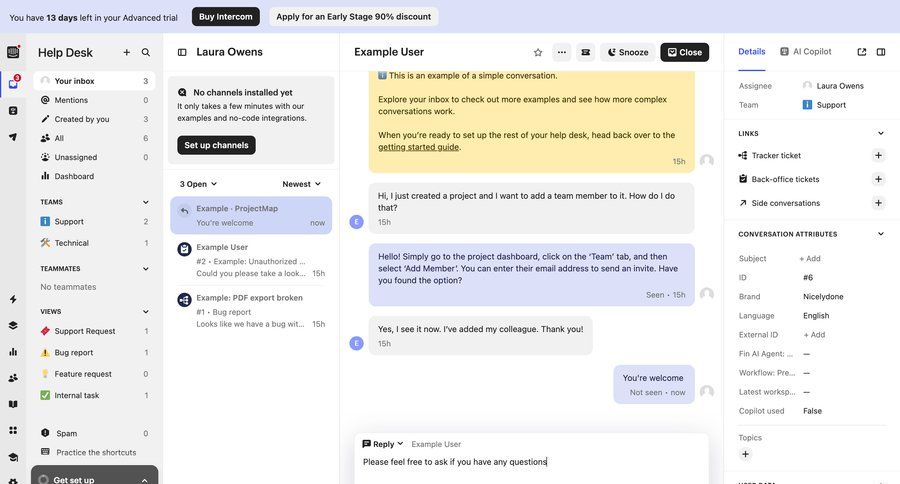
Task: Select the Support team inbox
Action: point(94,222)
